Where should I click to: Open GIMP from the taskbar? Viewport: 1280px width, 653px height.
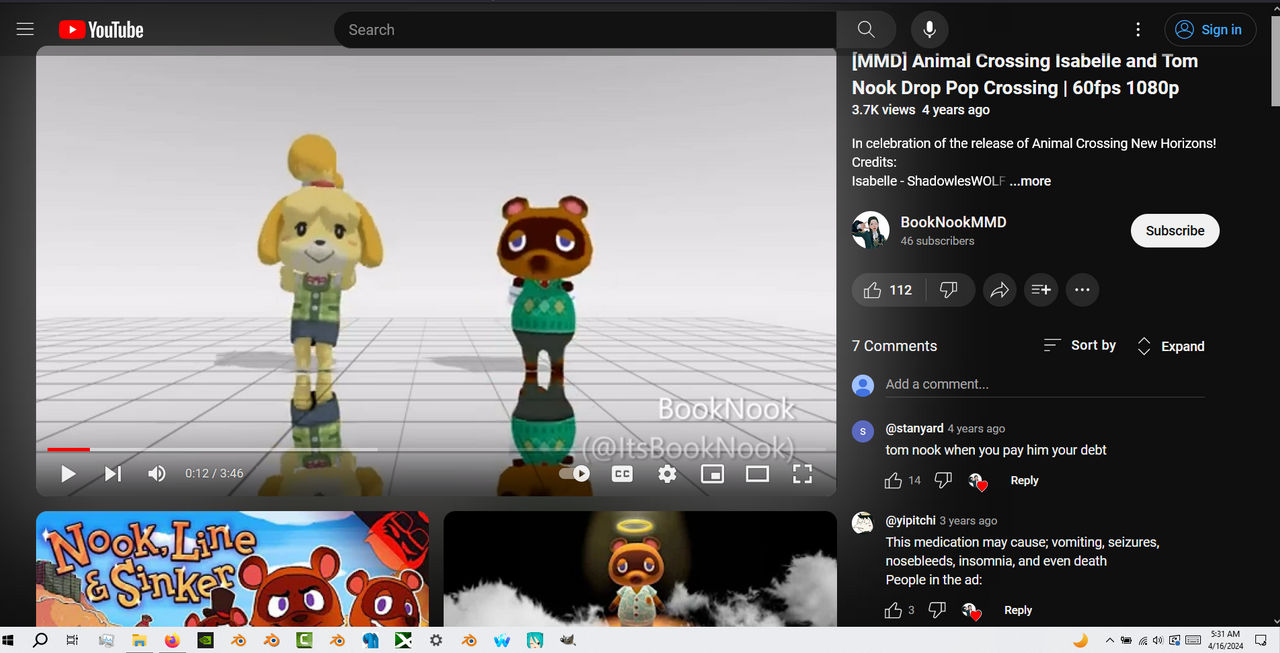[568, 640]
